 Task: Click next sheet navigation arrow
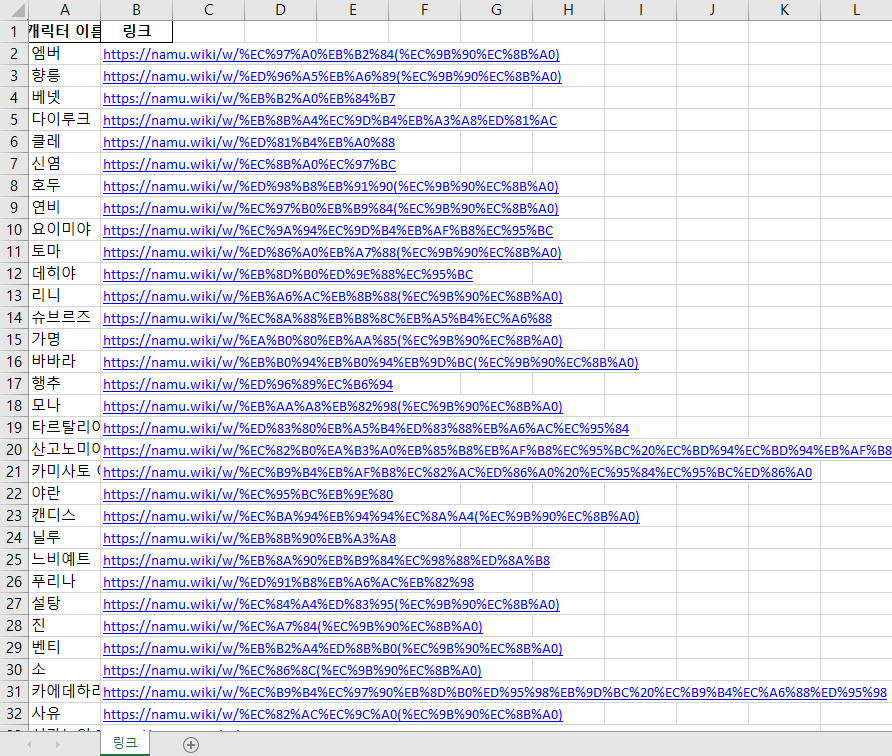[x=57, y=744]
